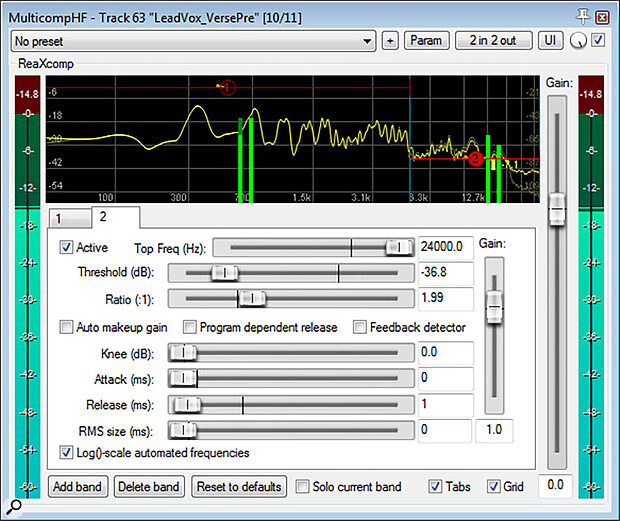Click the plus preset button
The image size is (620, 521).
tap(390, 41)
